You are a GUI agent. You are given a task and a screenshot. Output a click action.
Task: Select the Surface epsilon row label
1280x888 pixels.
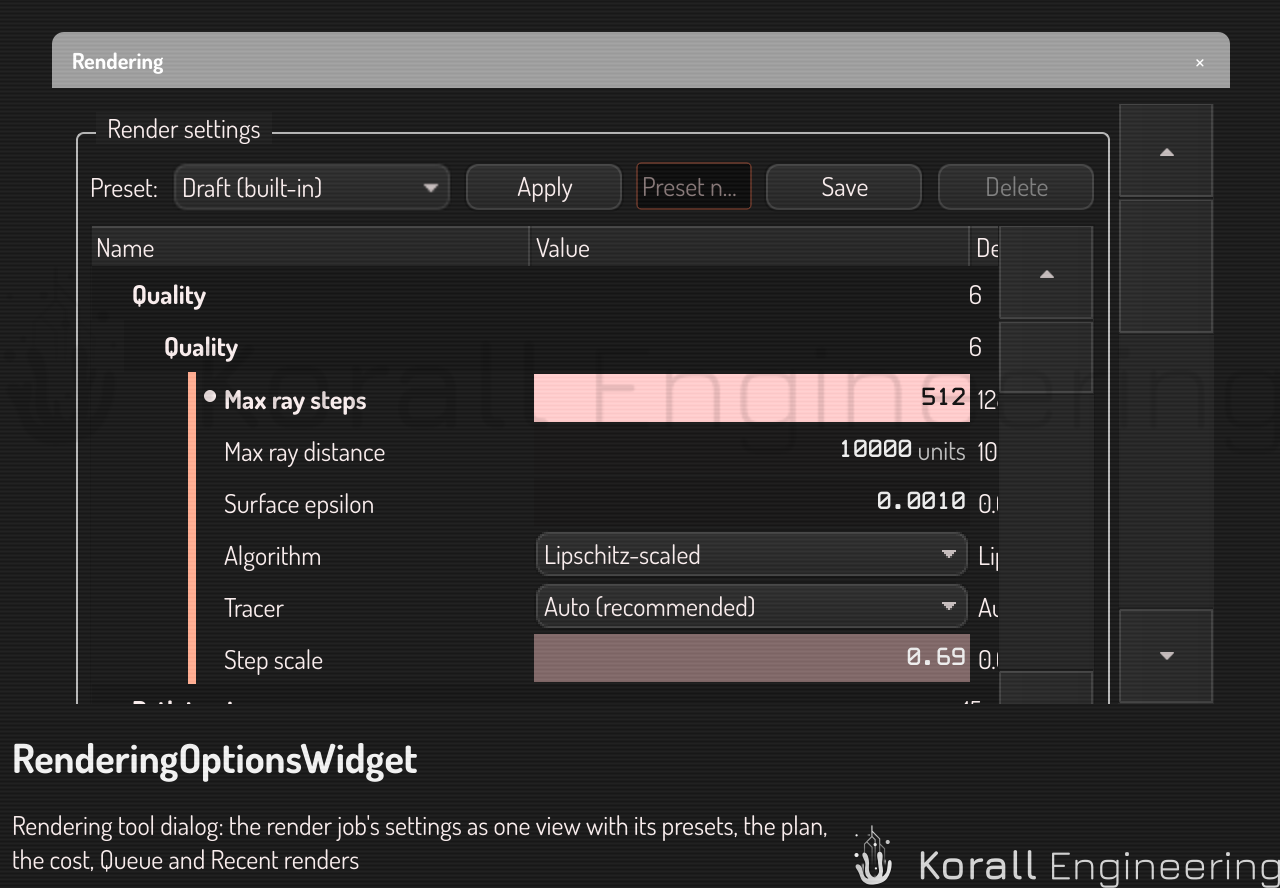point(299,504)
